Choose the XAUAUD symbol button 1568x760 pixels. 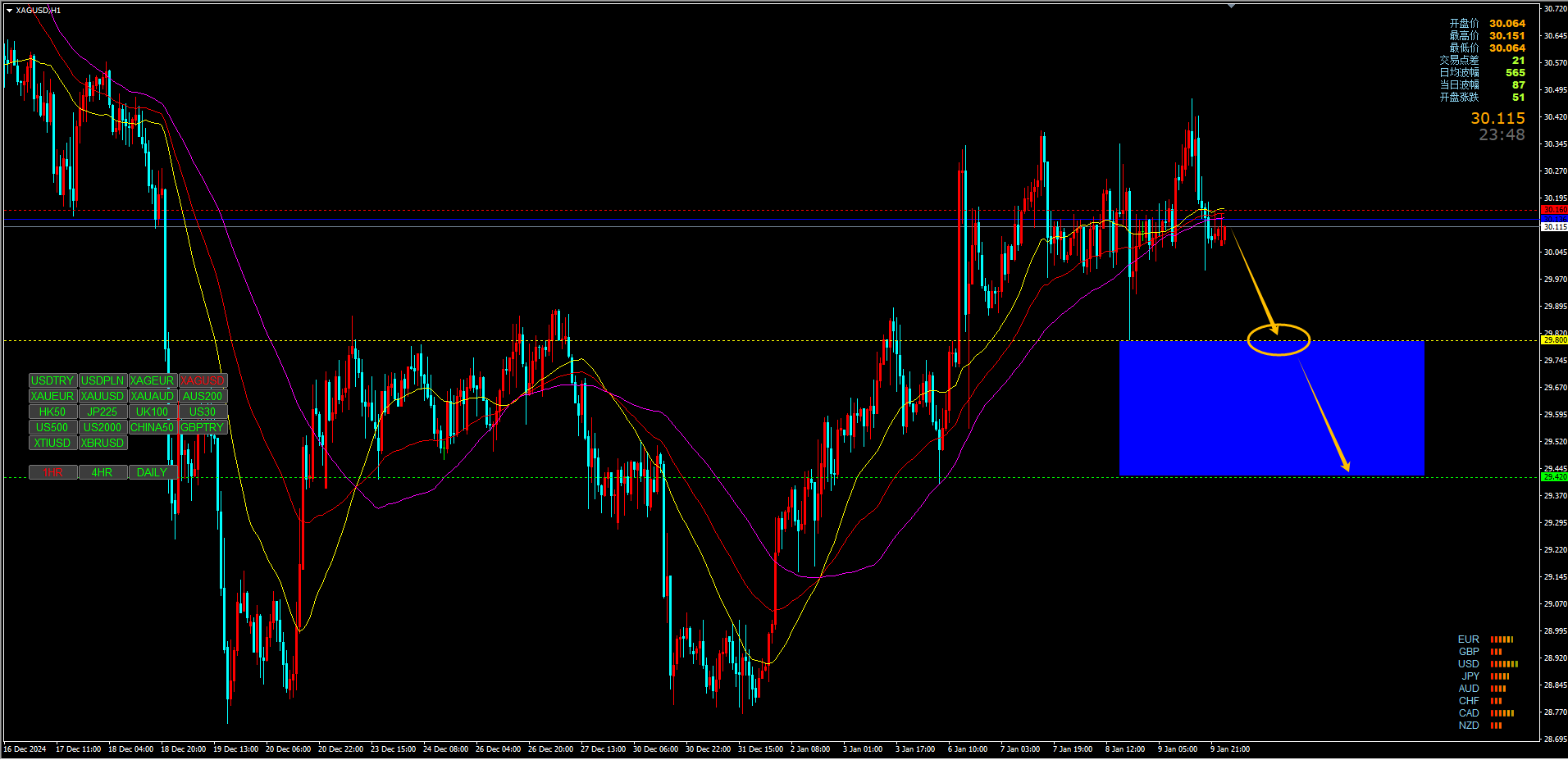pyautogui.click(x=153, y=396)
